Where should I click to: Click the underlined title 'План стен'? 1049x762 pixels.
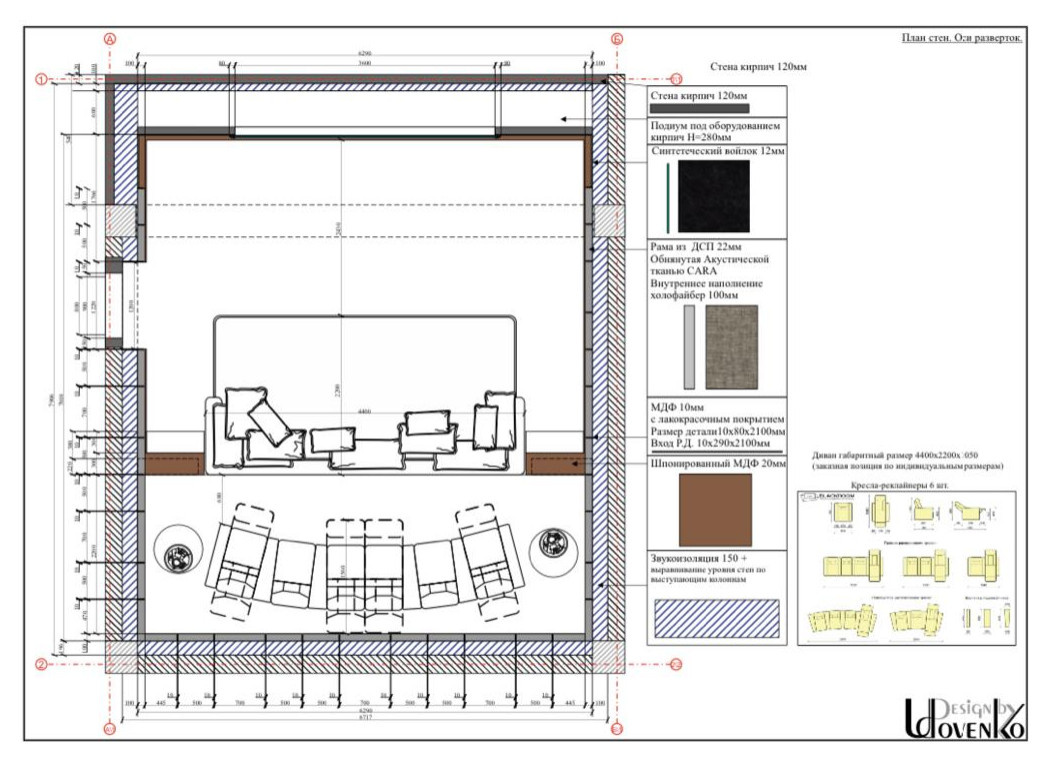961,39
